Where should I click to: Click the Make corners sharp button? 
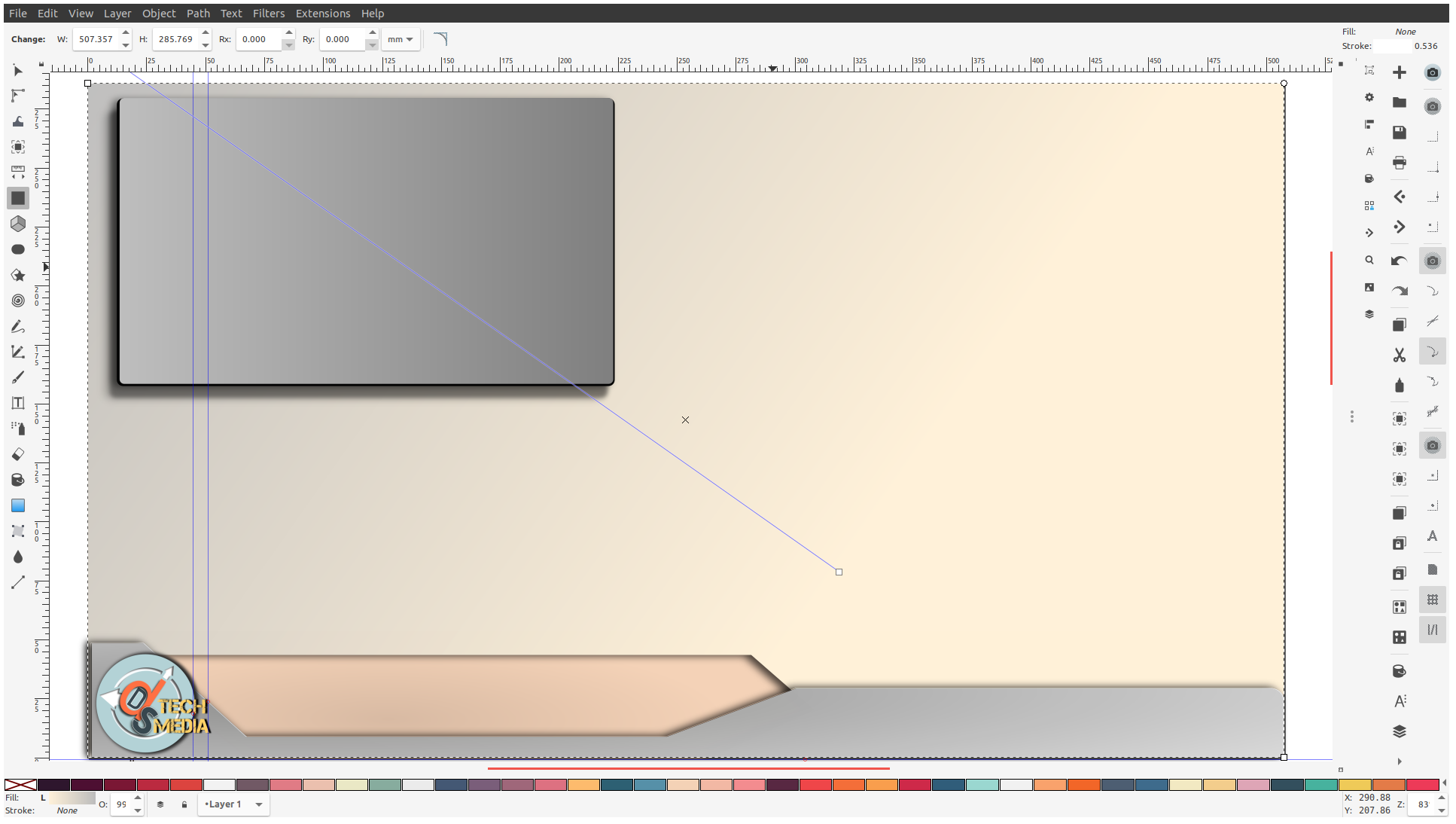(440, 39)
